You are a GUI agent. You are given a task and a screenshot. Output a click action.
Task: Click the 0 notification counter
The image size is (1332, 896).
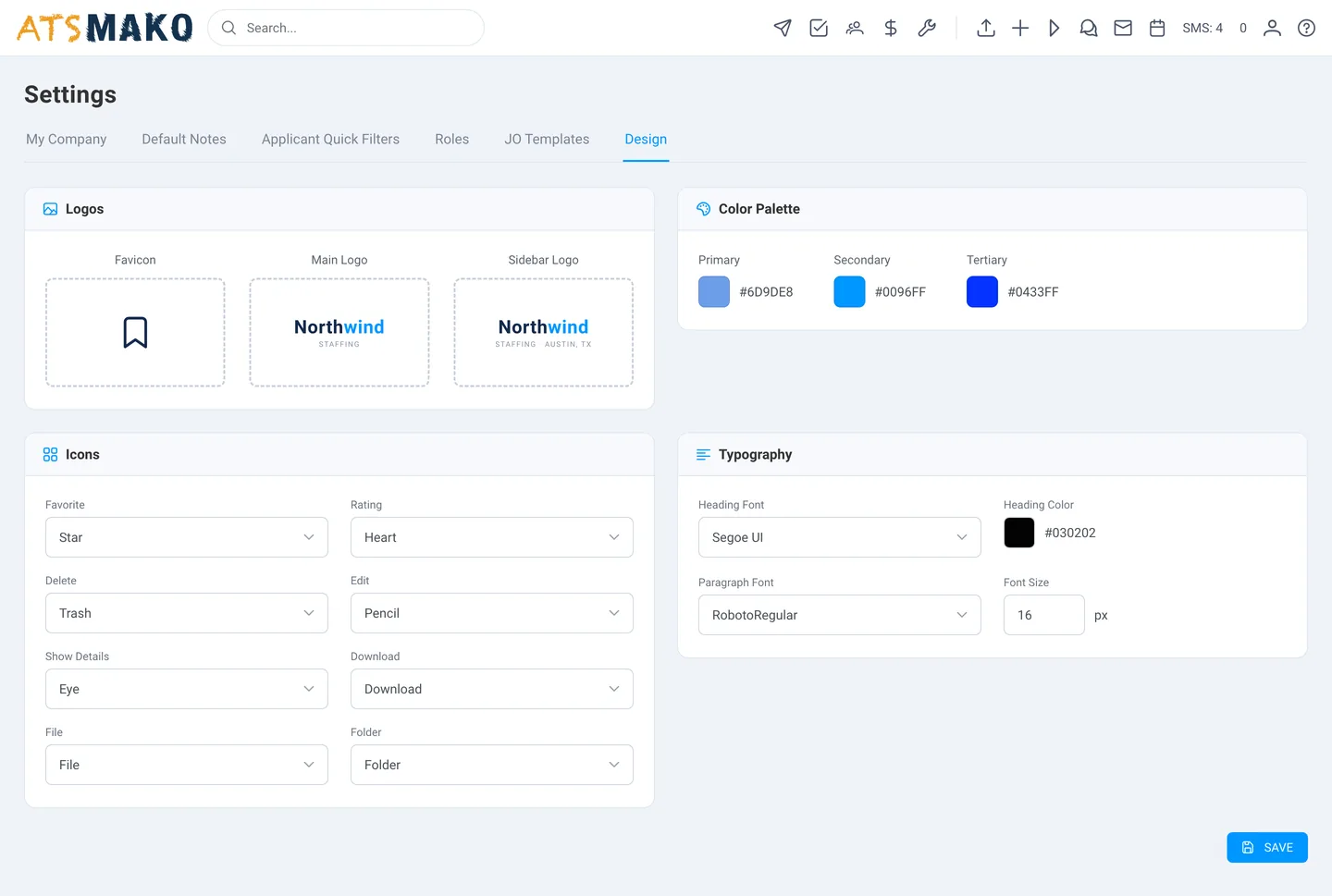coord(1243,28)
